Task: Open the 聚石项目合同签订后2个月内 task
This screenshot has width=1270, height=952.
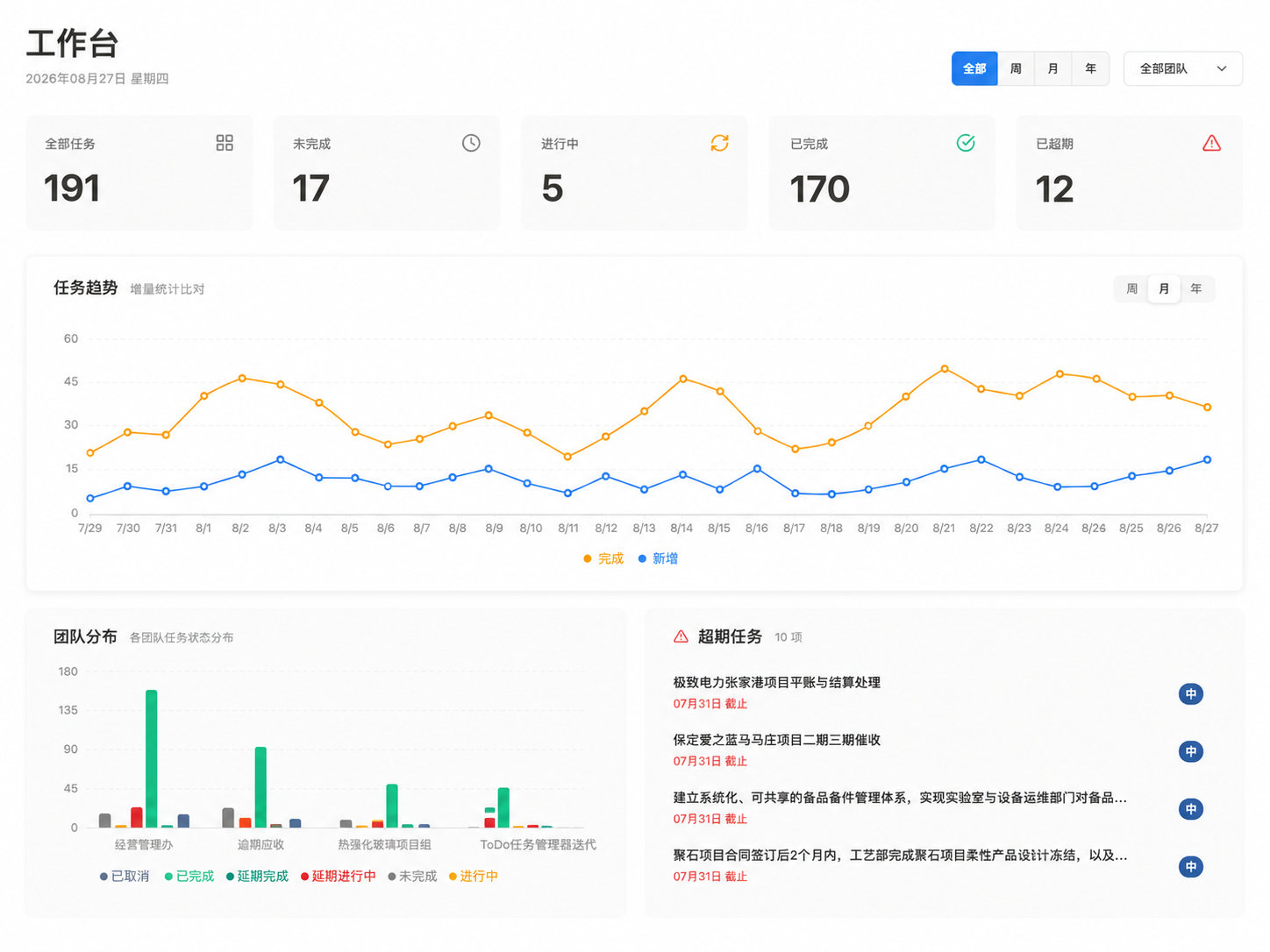Action: click(x=900, y=855)
